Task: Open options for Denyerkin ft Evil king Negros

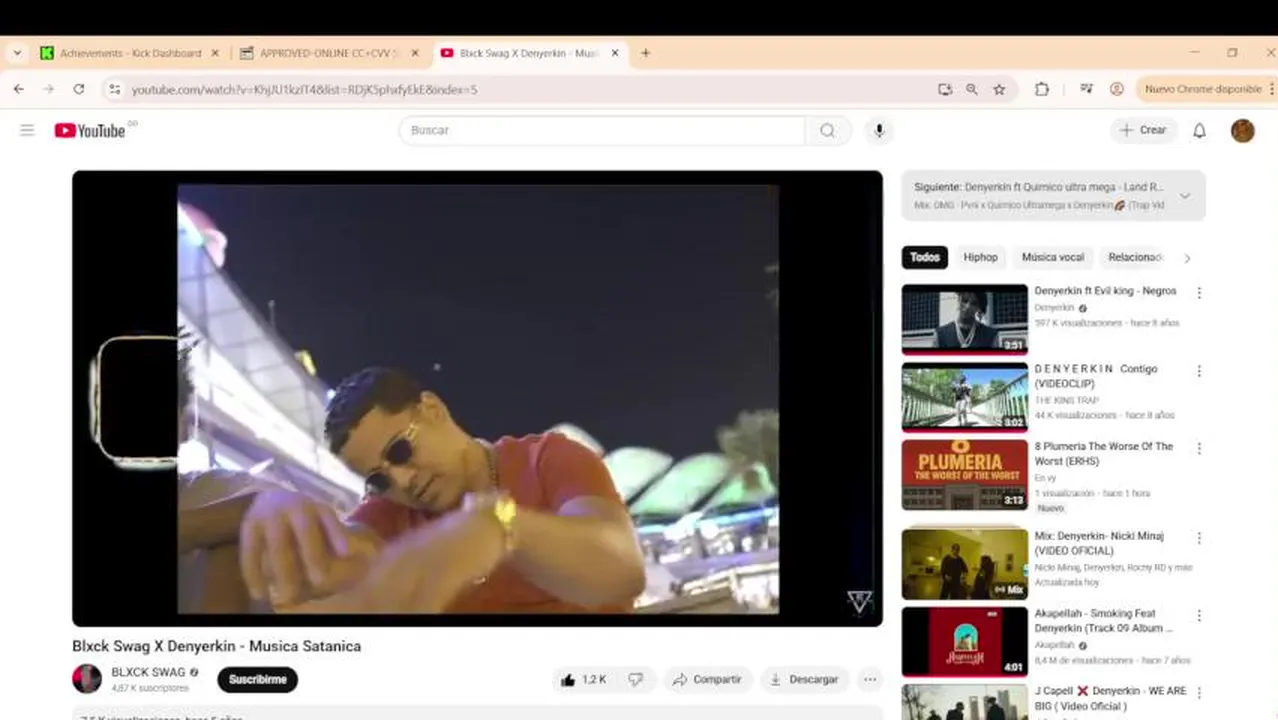Action: coord(1199,293)
